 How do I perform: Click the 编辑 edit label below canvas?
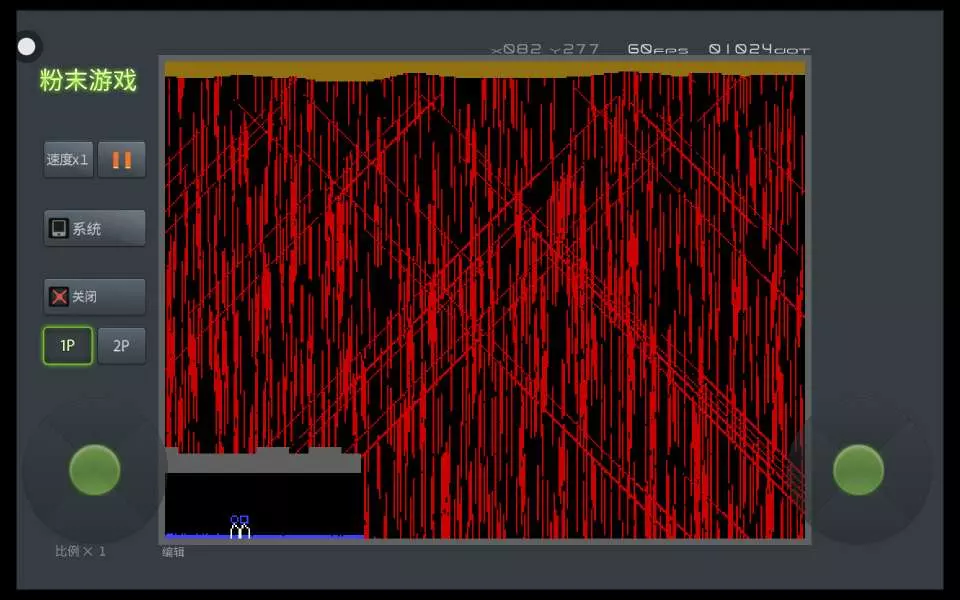(x=173, y=552)
